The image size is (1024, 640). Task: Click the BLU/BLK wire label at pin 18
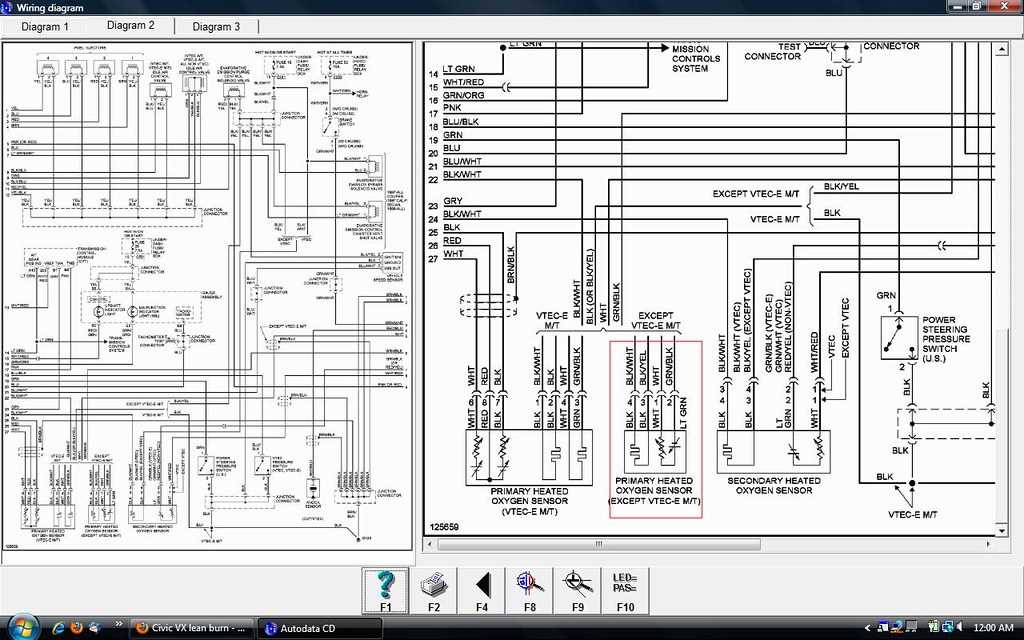click(x=461, y=121)
